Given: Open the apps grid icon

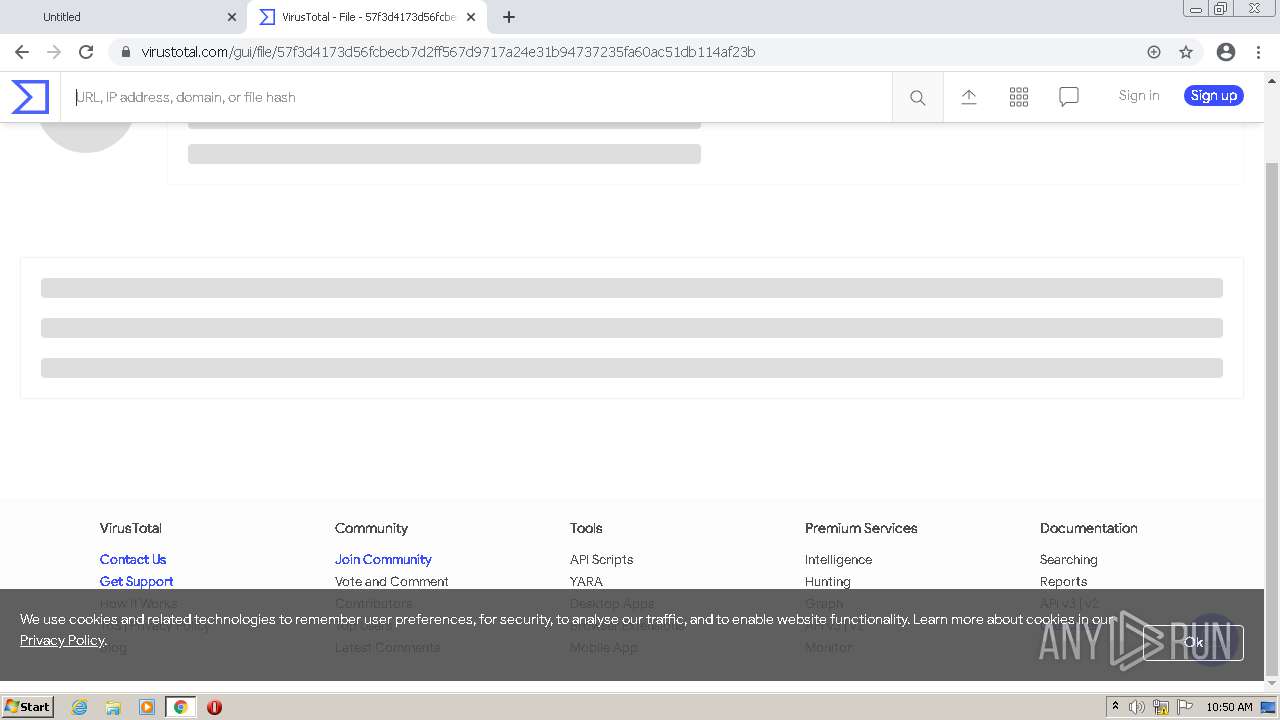Looking at the screenshot, I should pos(1019,97).
